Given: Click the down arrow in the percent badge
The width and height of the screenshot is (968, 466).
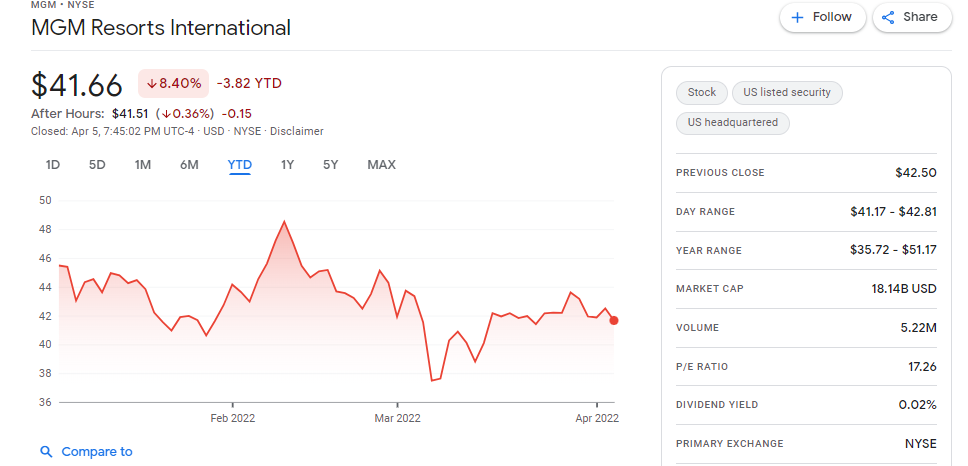Looking at the screenshot, I should (152, 84).
